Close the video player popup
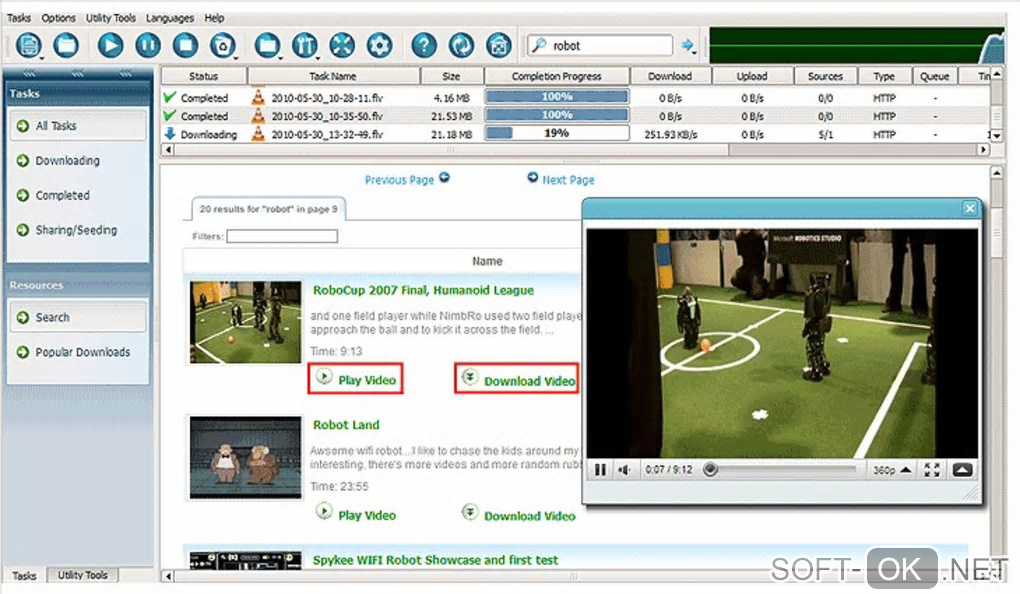This screenshot has height=594, width=1020. [970, 208]
